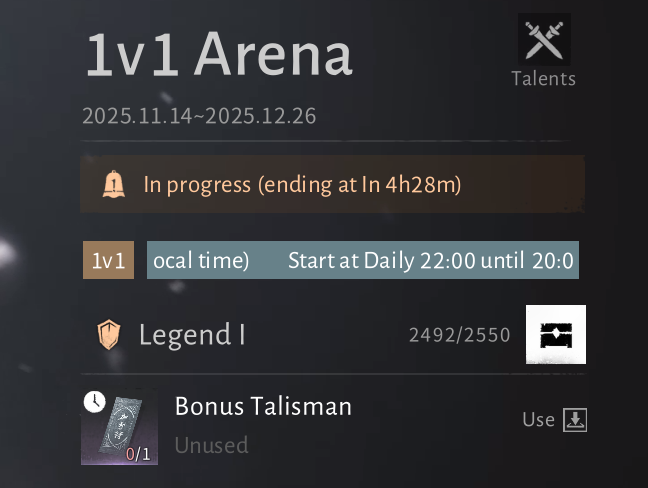Click the Legend I rank label
Screen dimensions: 648x488
pos(192,334)
